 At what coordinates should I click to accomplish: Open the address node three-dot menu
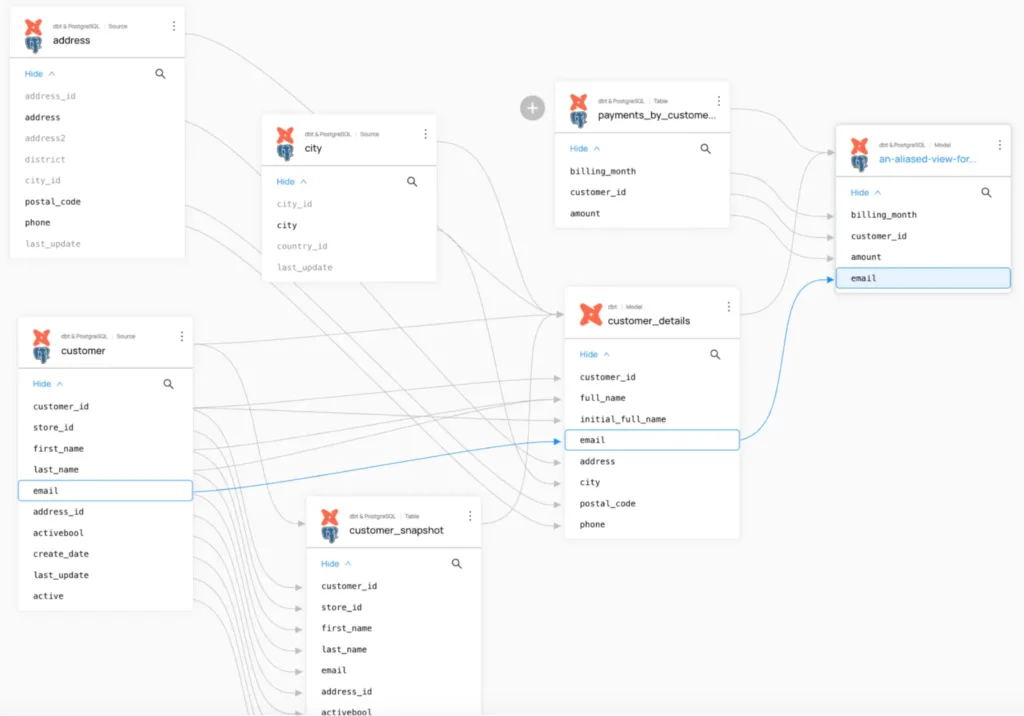point(174,27)
